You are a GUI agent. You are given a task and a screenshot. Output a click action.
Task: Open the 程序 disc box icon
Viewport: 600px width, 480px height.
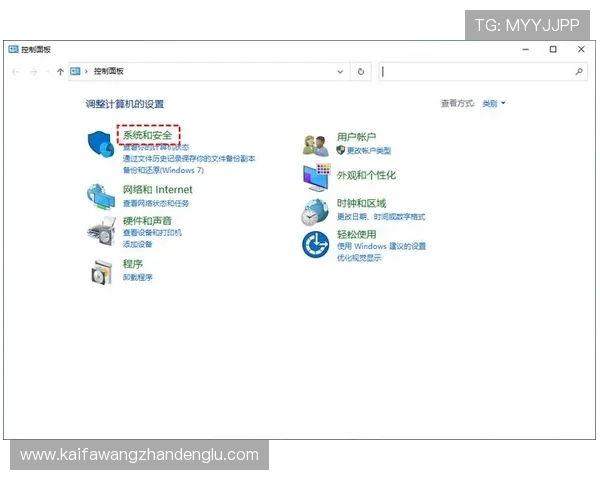click(102, 272)
